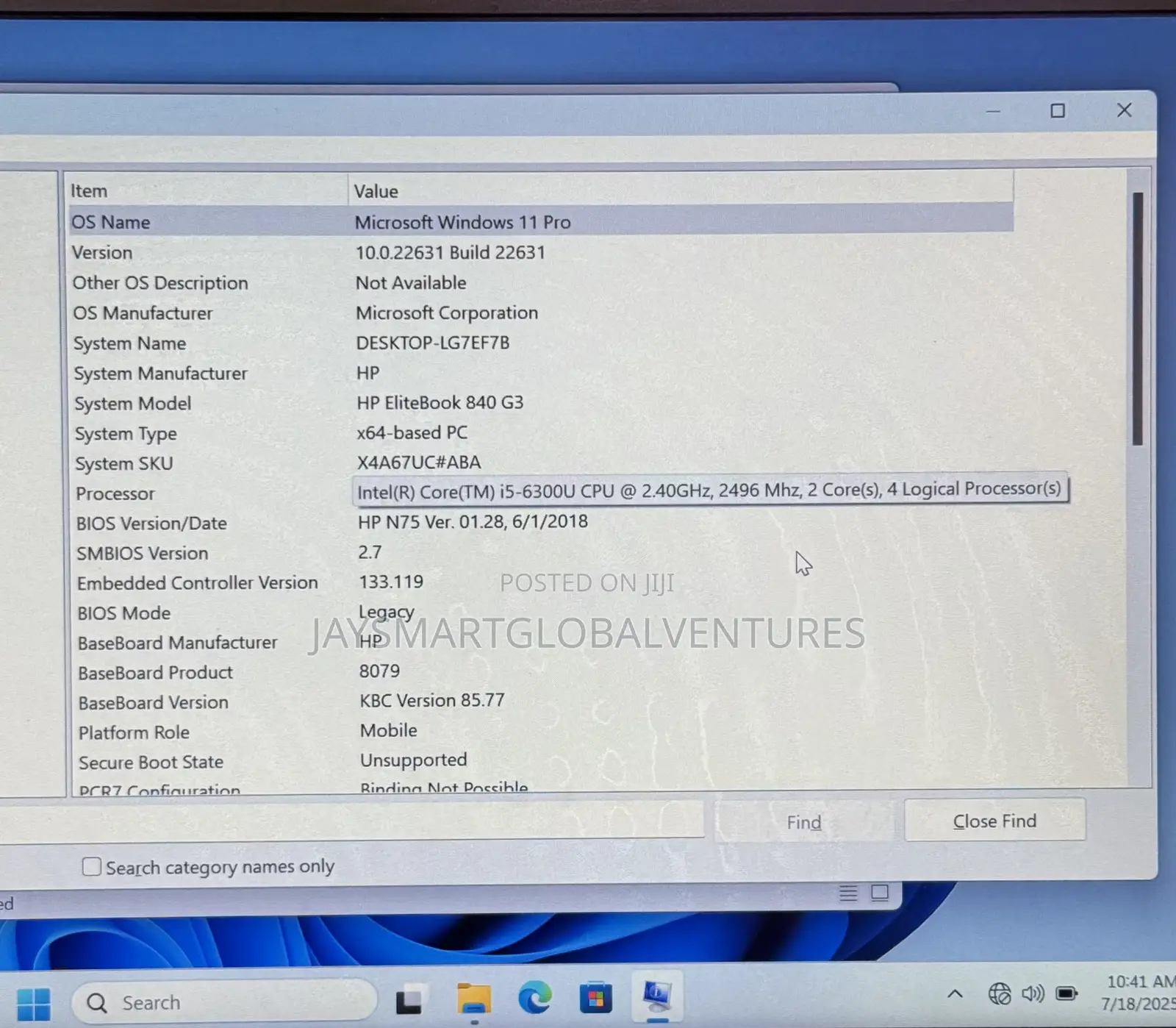This screenshot has width=1176, height=1028.
Task: Click the taskbar Search box
Action: [x=224, y=1002]
